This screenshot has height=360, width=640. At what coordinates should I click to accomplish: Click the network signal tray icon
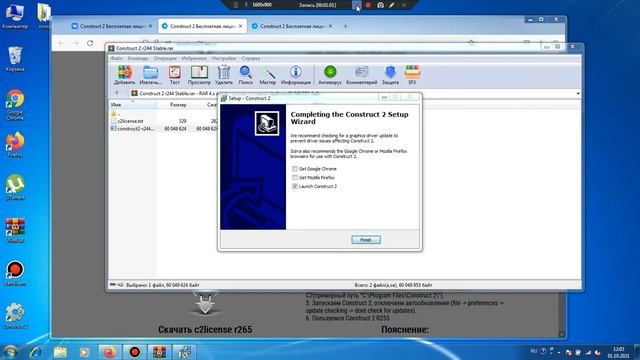[x=588, y=352]
